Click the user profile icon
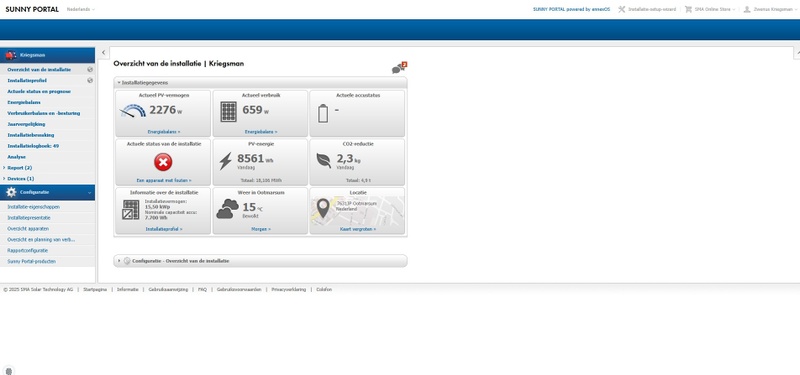Screen dimensions: 800x375 [x=747, y=9]
